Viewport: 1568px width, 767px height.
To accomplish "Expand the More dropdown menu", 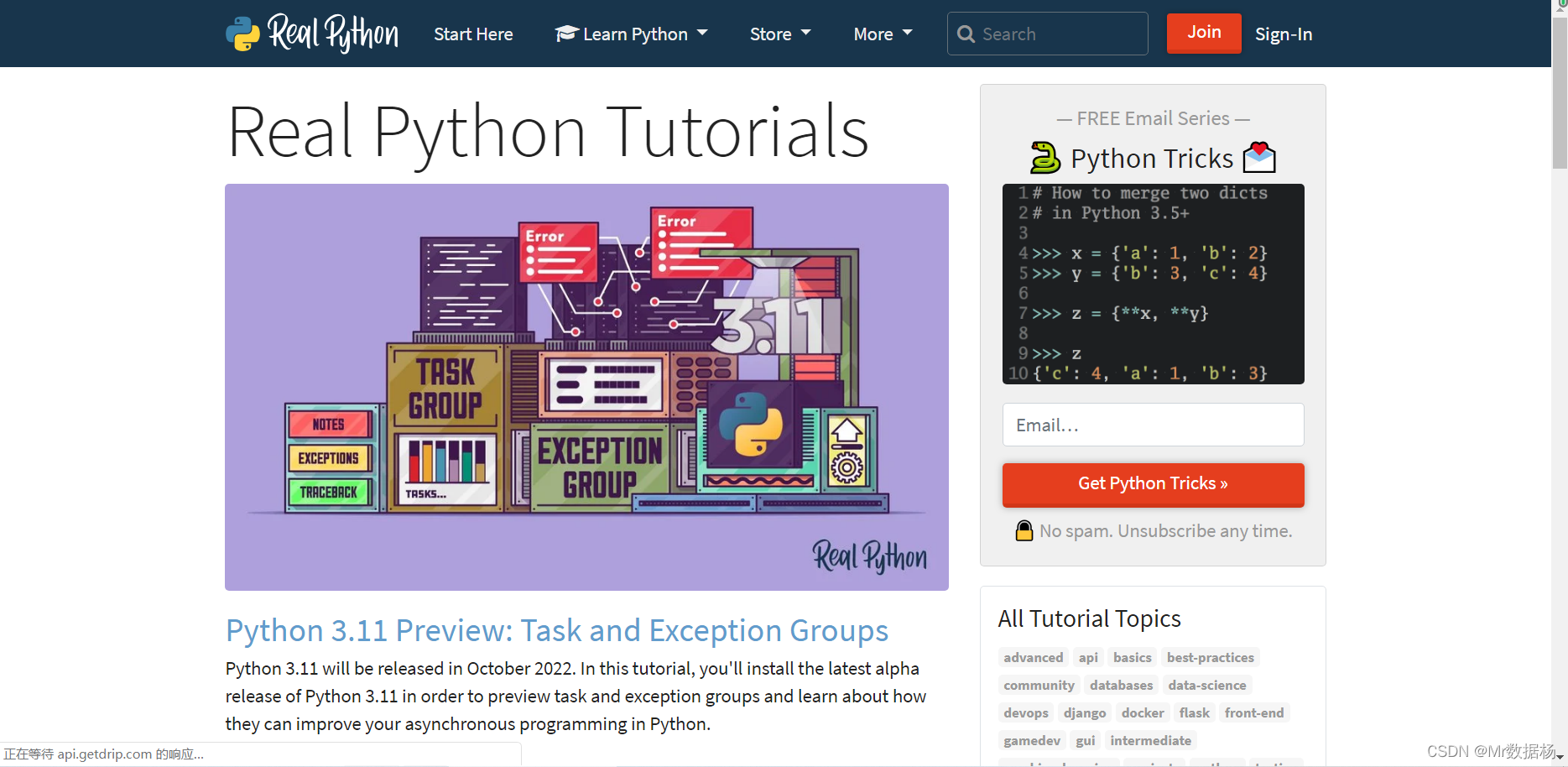I will tap(883, 34).
